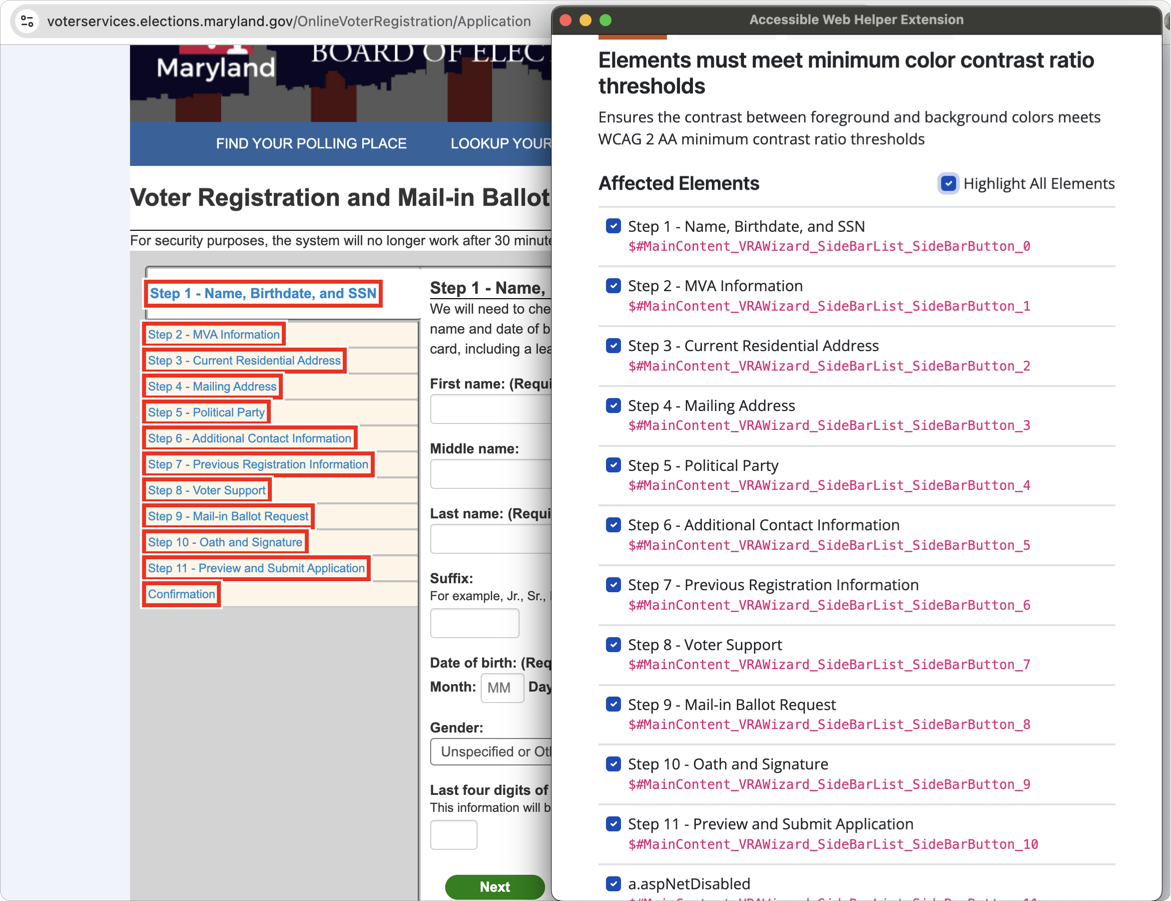The image size is (1171, 901).
Task: Open the LOOKUP YOUR menu item
Action: click(500, 143)
